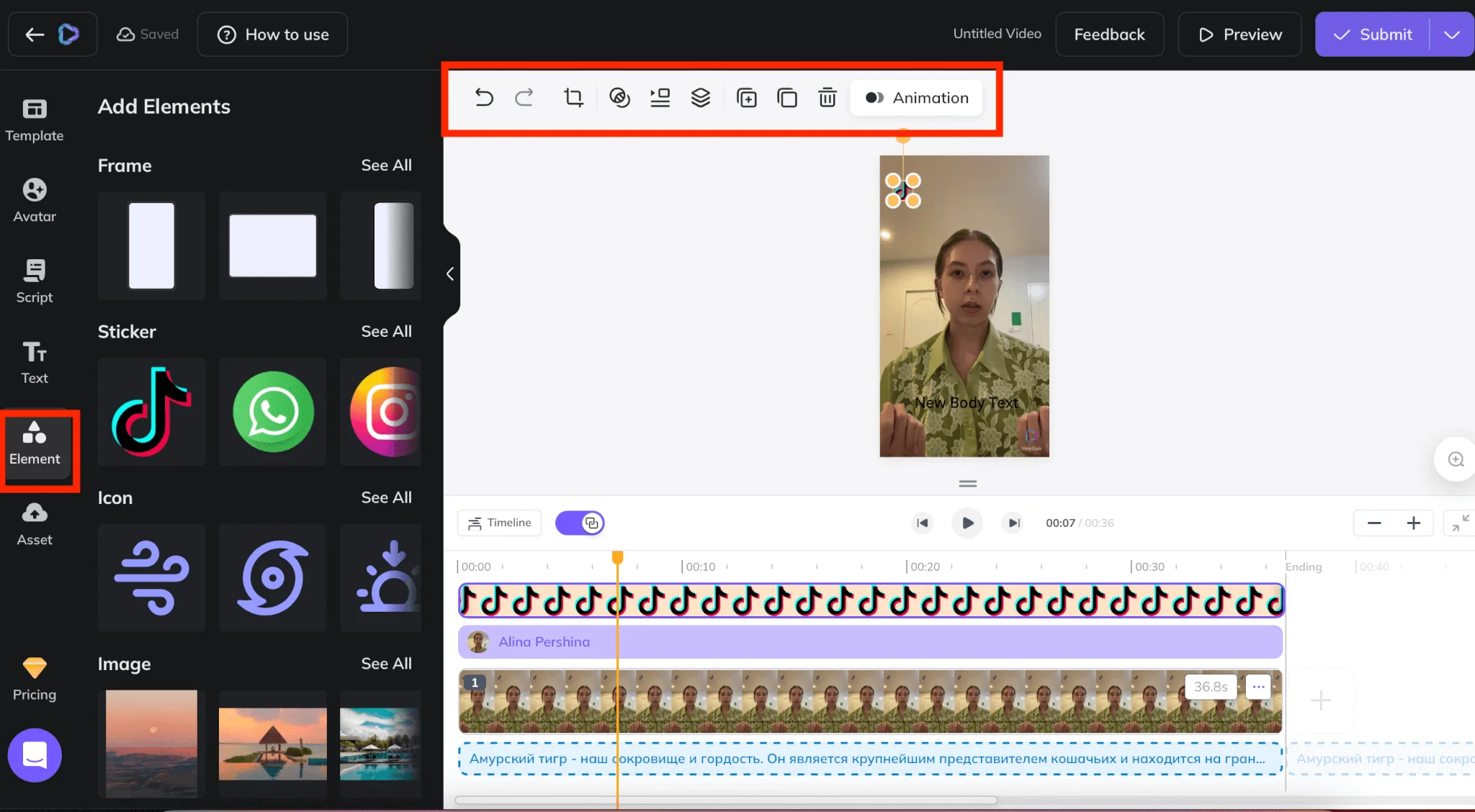Click the trash delete icon
1475x812 pixels.
click(827, 97)
